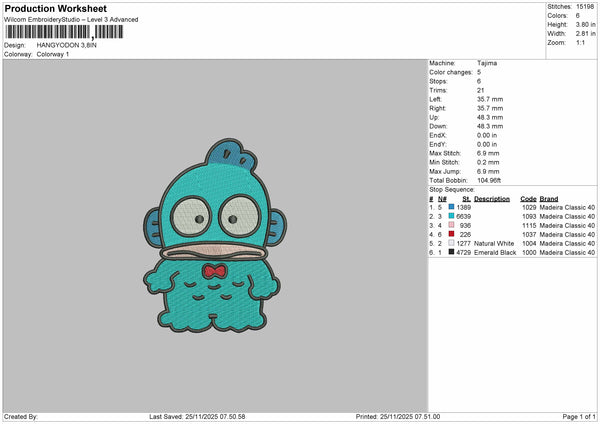Image resolution: width=600 pixels, height=424 pixels.
Task: Click the 'Natural White' description
Action: click(x=494, y=243)
